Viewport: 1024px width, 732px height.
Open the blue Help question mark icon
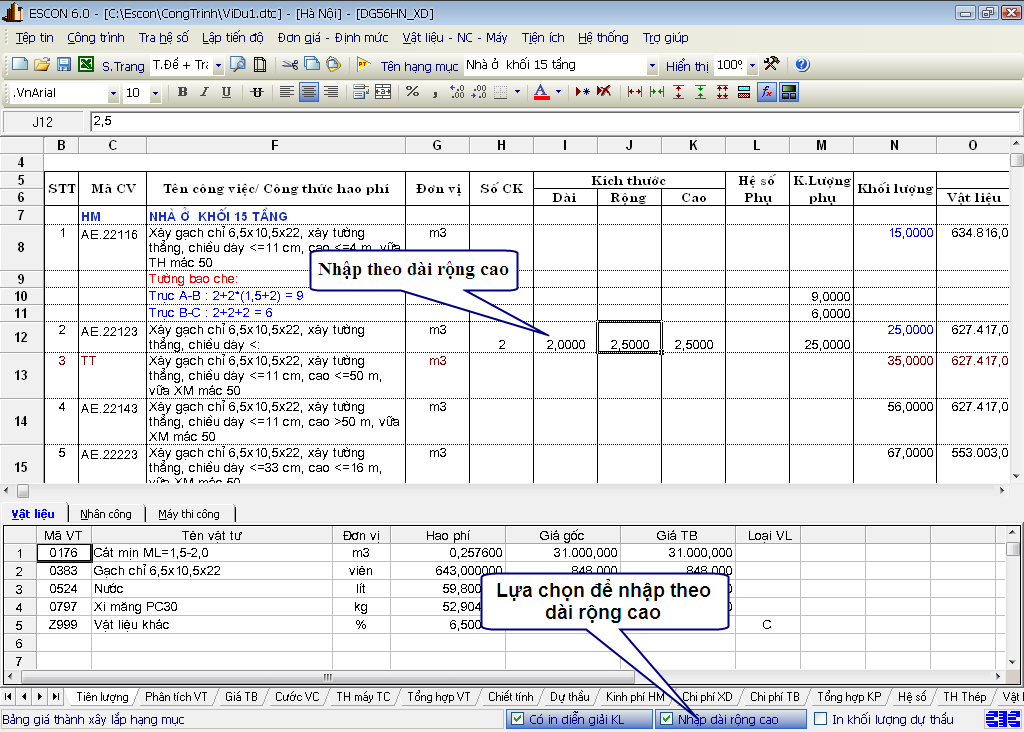click(802, 65)
